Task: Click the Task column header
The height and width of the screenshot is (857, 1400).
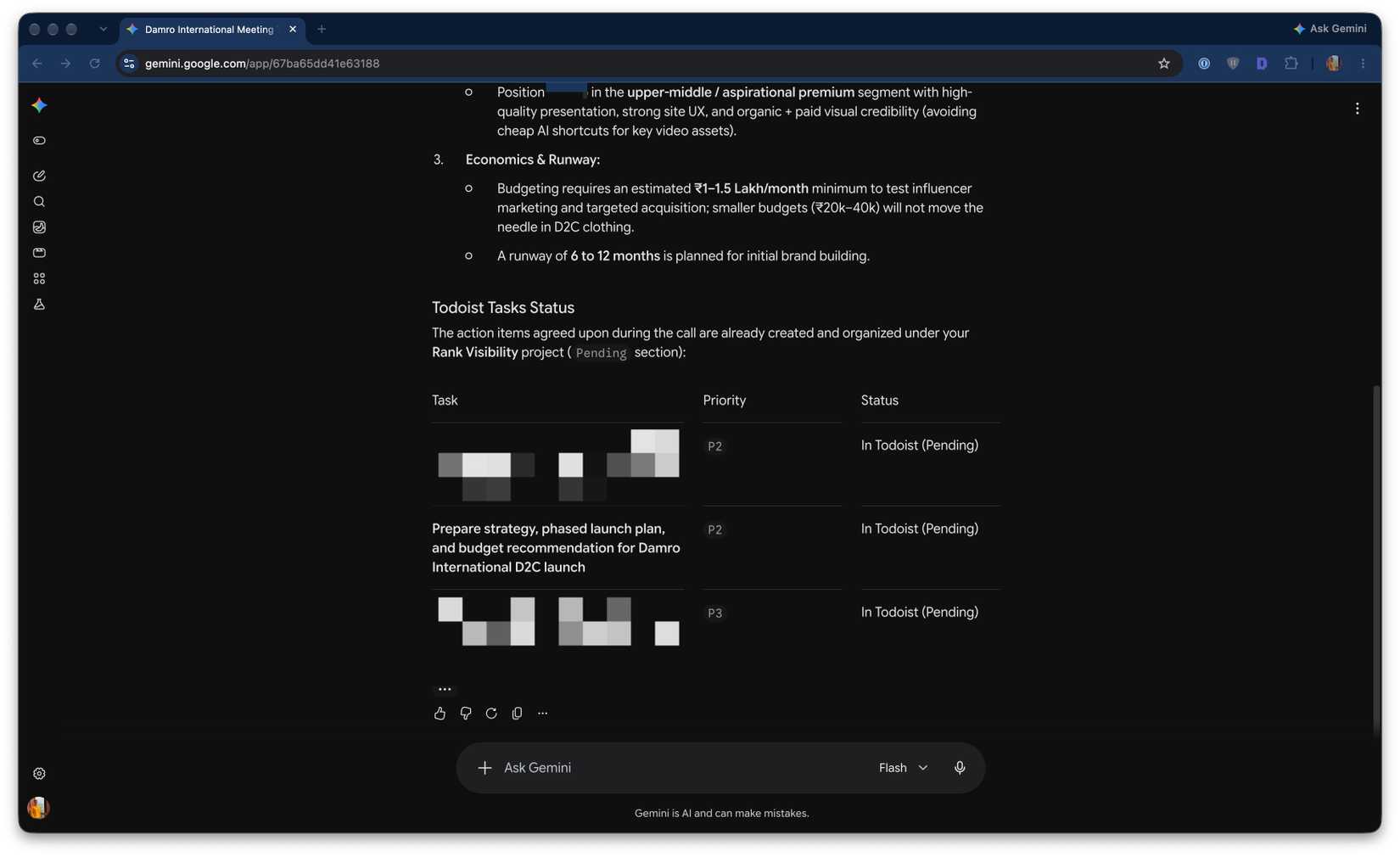Action: 445,400
